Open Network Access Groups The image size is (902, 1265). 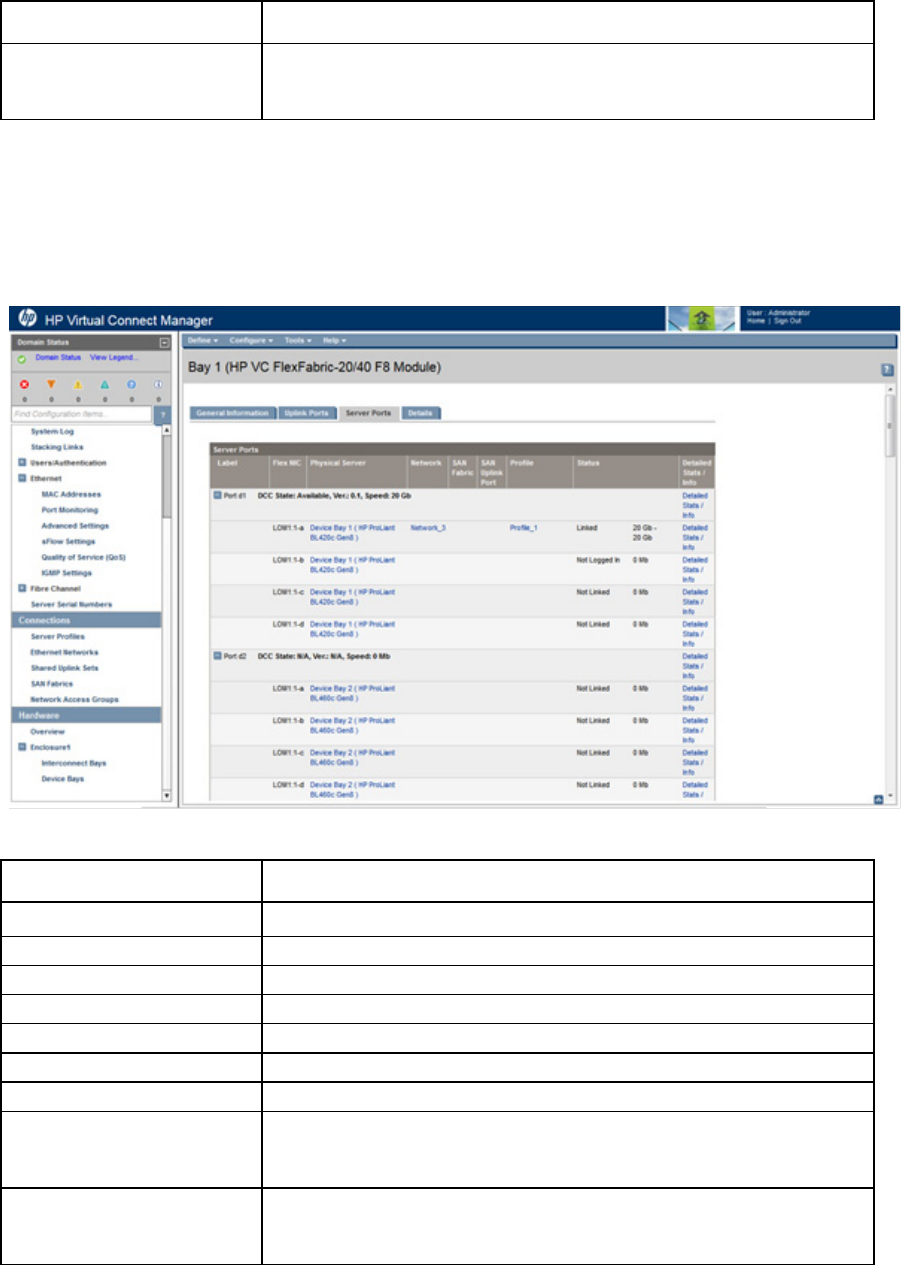click(75, 700)
